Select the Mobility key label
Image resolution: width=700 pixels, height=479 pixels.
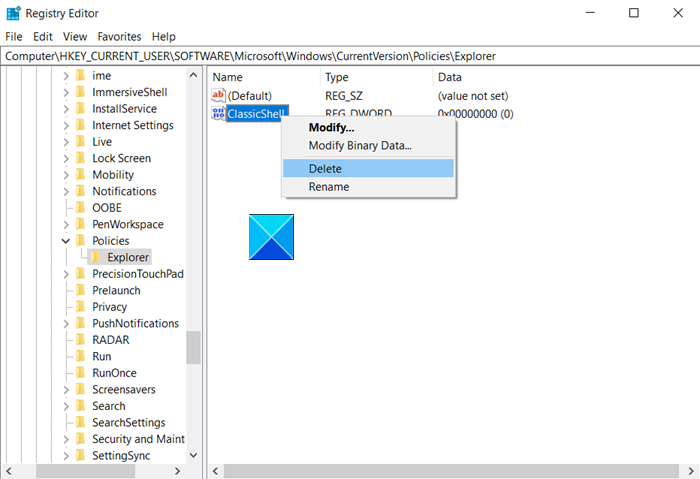tap(113, 175)
